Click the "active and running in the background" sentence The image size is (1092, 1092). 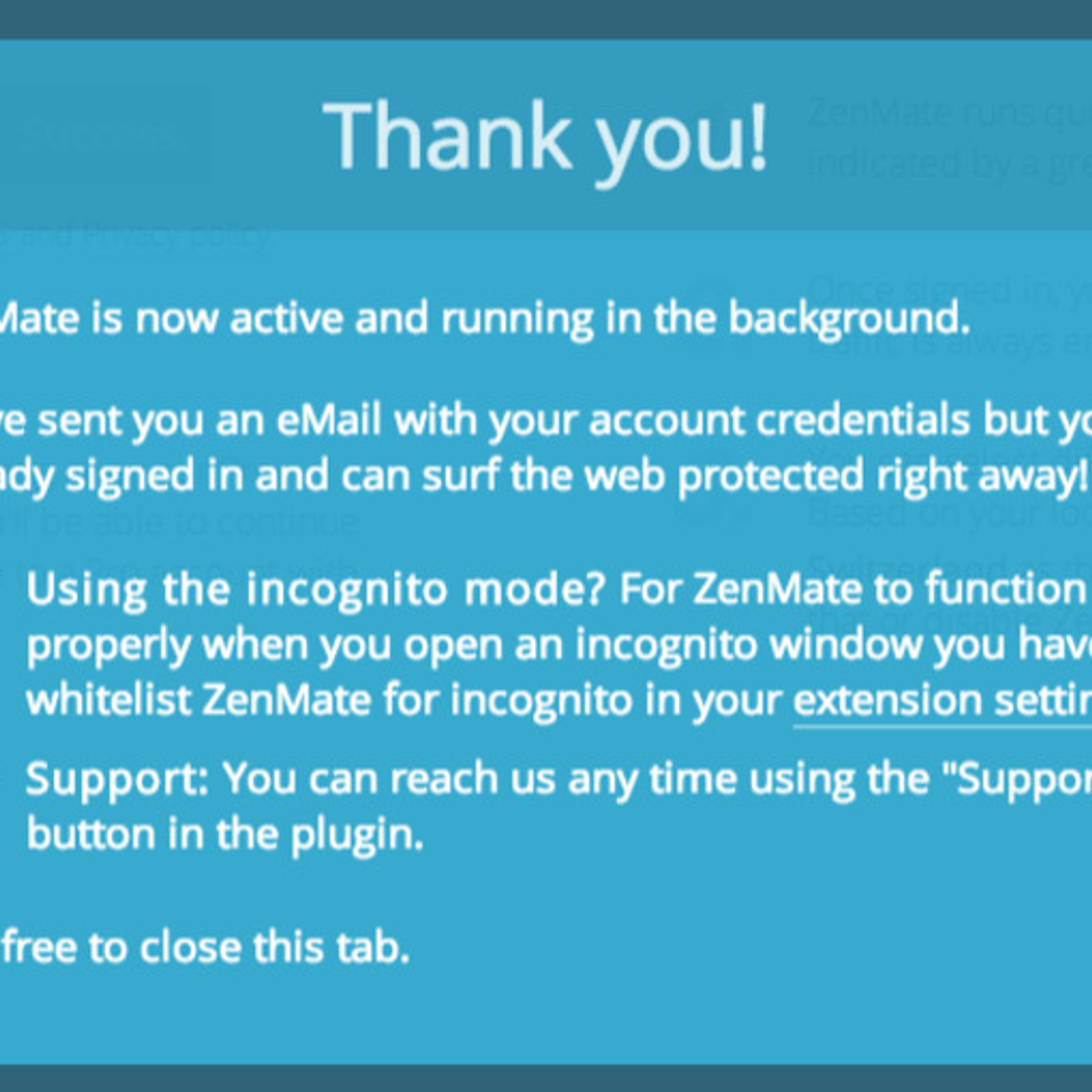point(600,319)
